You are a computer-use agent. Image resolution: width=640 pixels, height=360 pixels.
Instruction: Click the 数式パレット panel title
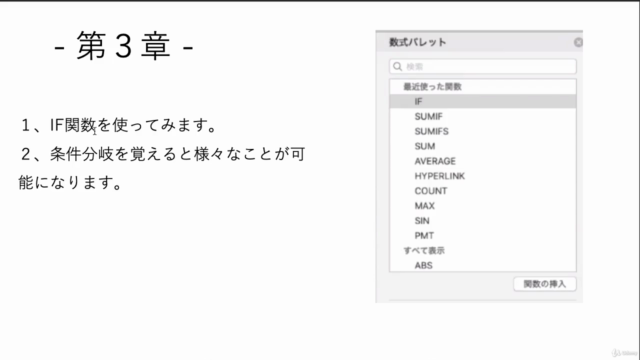coord(417,42)
